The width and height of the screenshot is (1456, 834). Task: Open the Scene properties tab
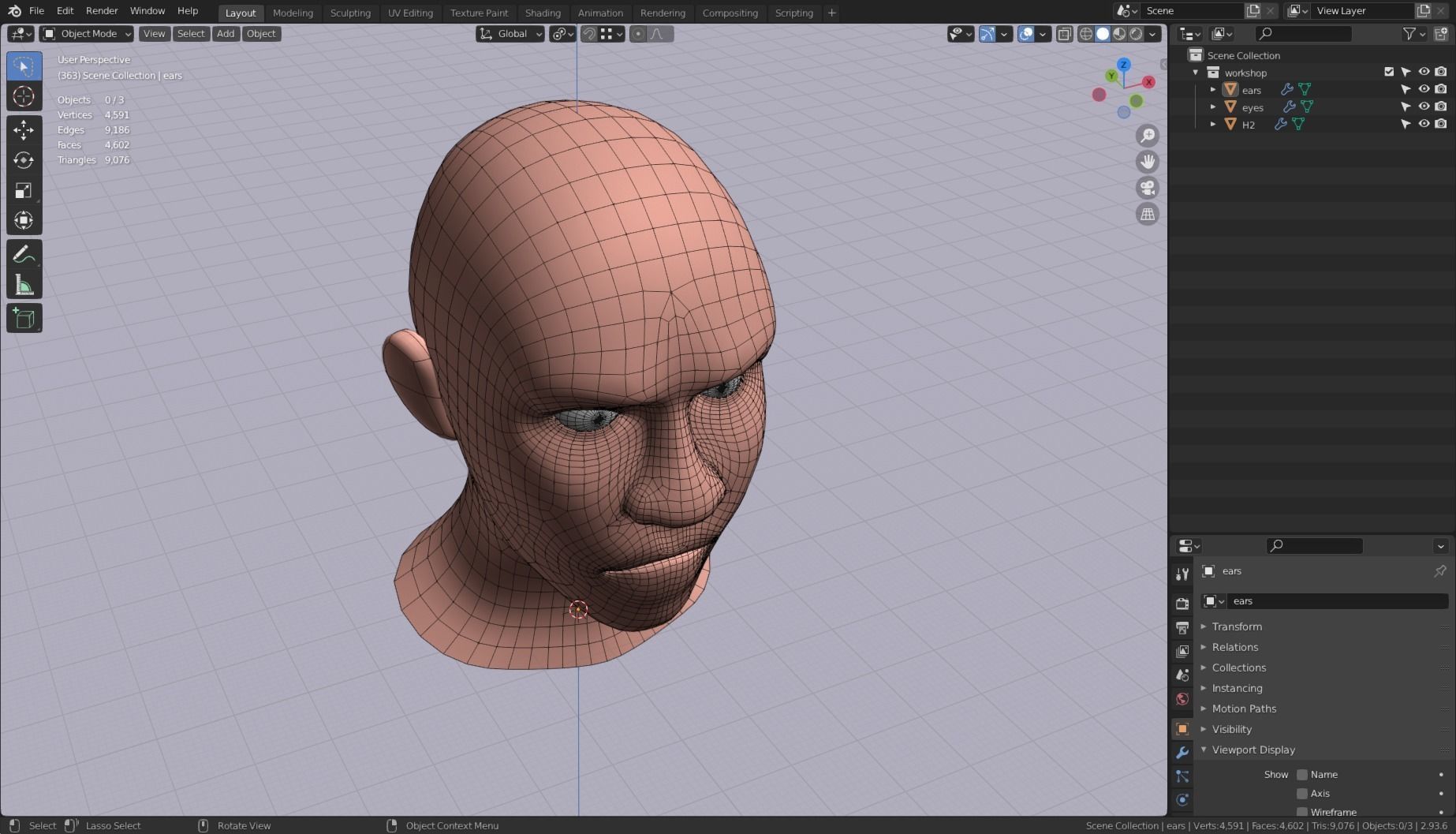[x=1182, y=675]
